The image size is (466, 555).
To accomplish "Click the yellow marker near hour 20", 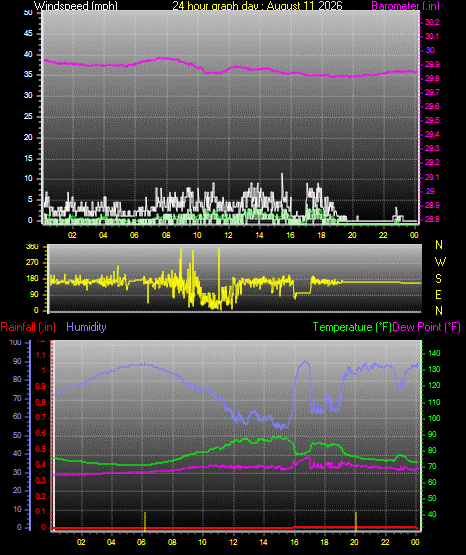I will pos(356,522).
